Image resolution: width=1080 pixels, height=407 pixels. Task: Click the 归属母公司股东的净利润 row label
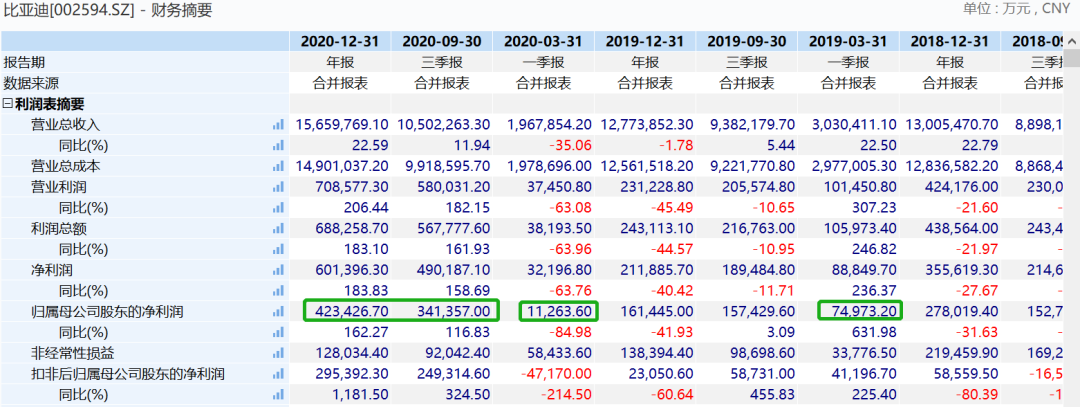pos(107,311)
